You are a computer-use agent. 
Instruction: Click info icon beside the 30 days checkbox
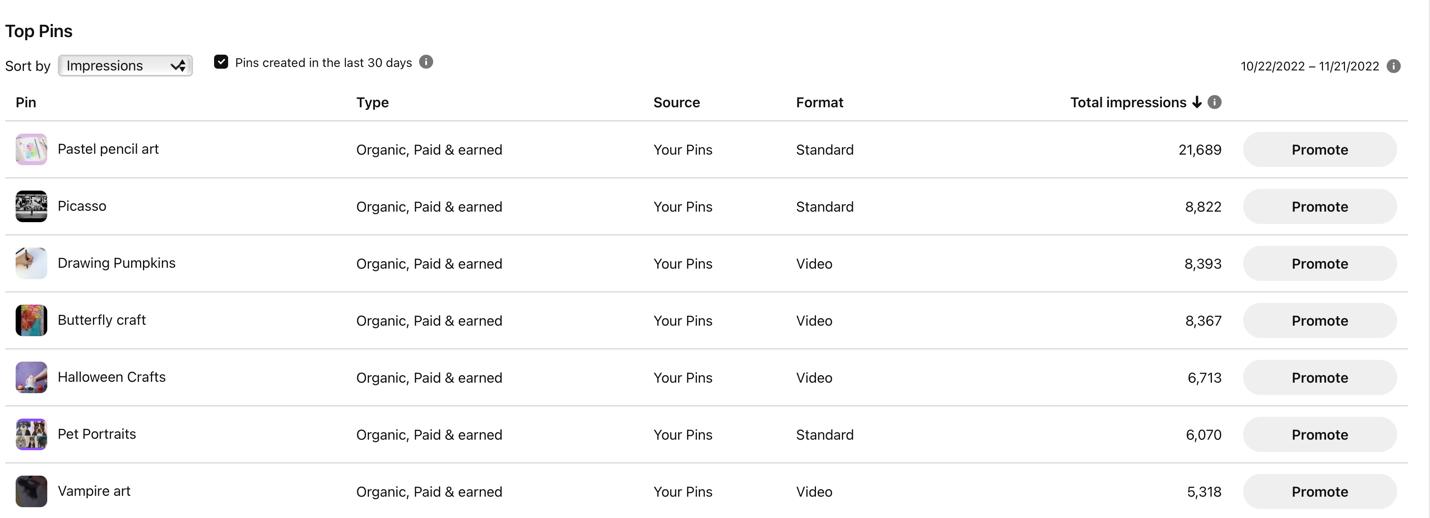point(426,62)
